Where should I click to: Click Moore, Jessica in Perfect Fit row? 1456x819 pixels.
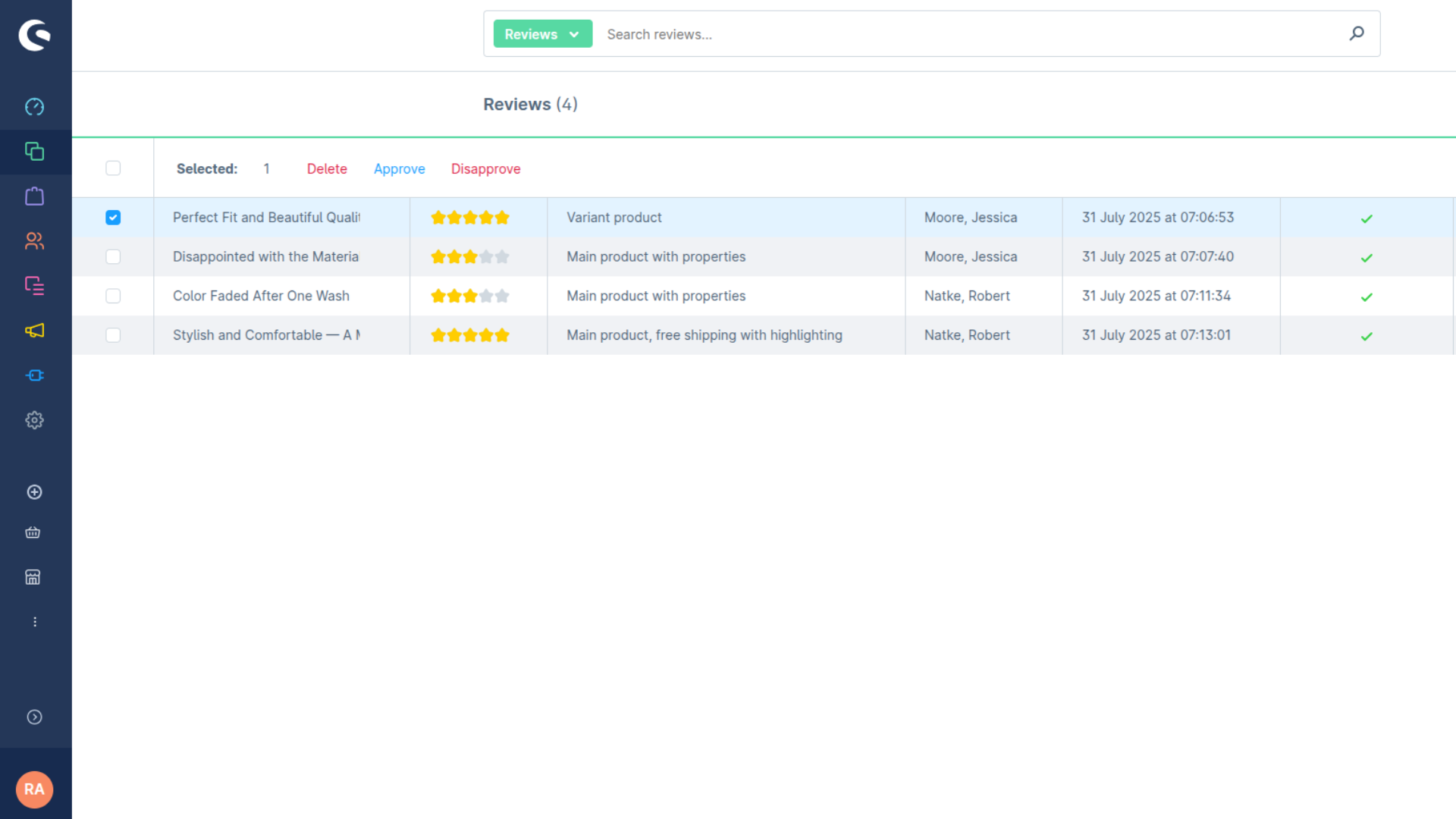pos(971,218)
